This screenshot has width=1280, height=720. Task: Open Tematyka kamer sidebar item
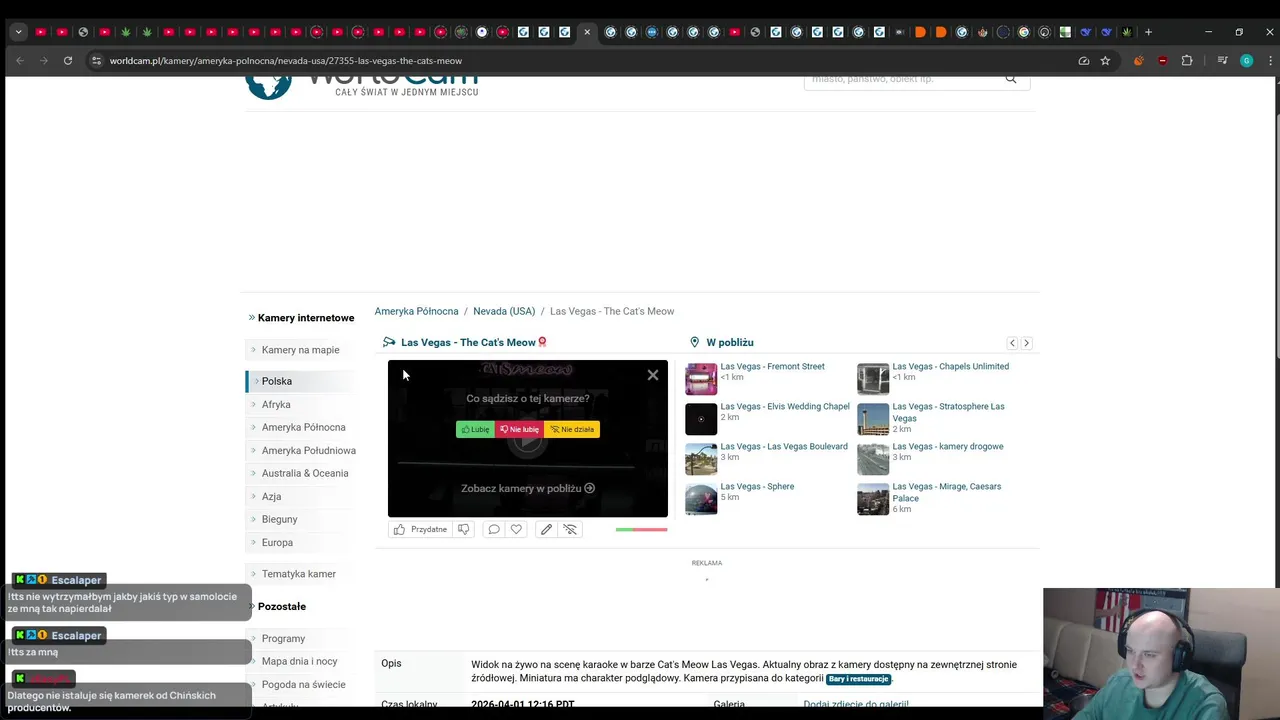point(298,574)
